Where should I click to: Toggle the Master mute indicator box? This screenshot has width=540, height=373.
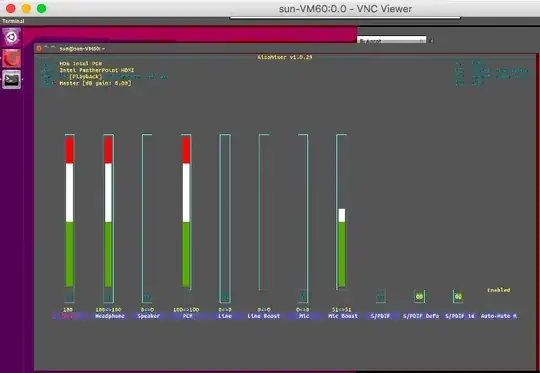pyautogui.click(x=69, y=297)
